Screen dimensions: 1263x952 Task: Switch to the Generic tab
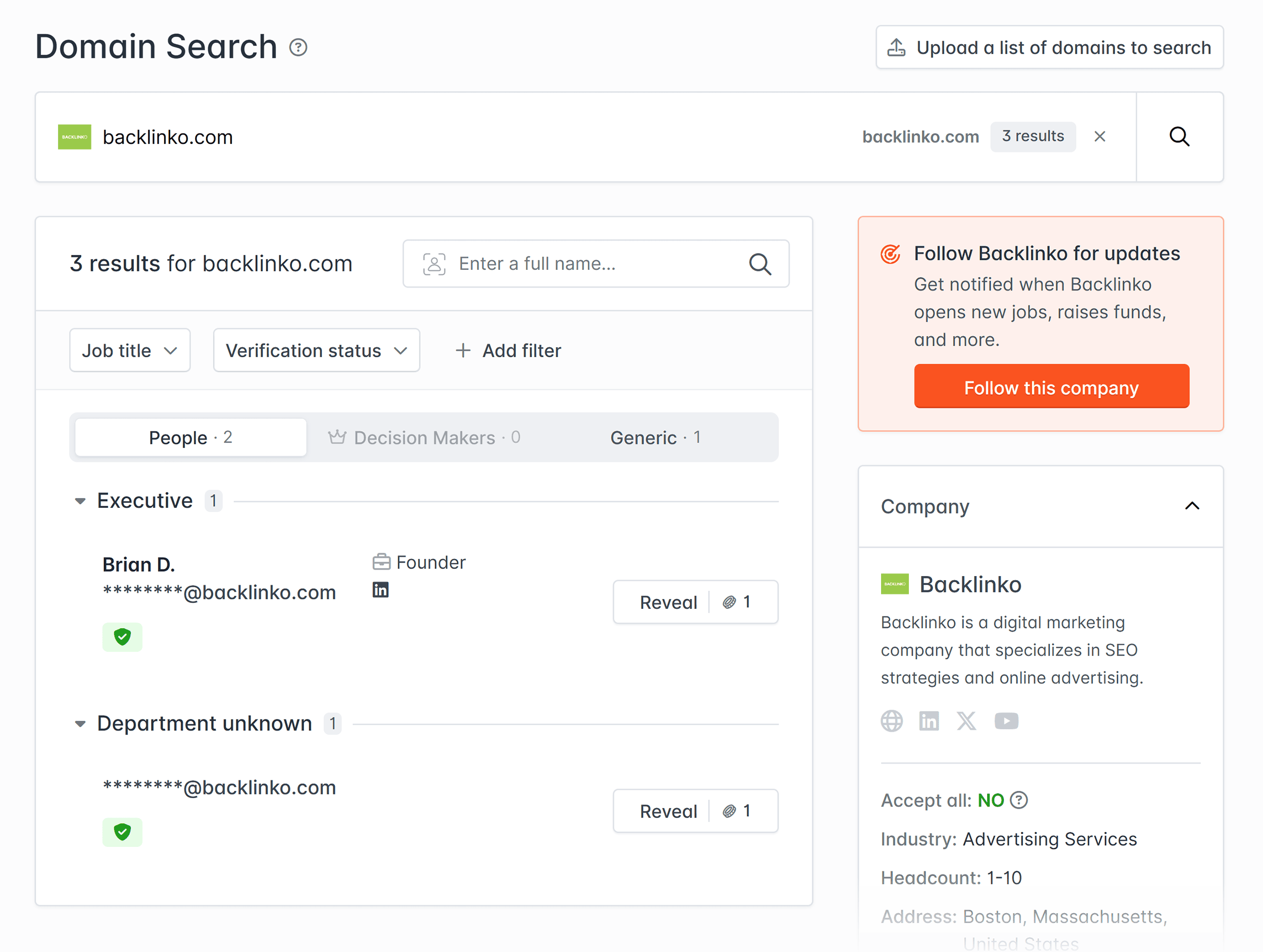(x=655, y=438)
